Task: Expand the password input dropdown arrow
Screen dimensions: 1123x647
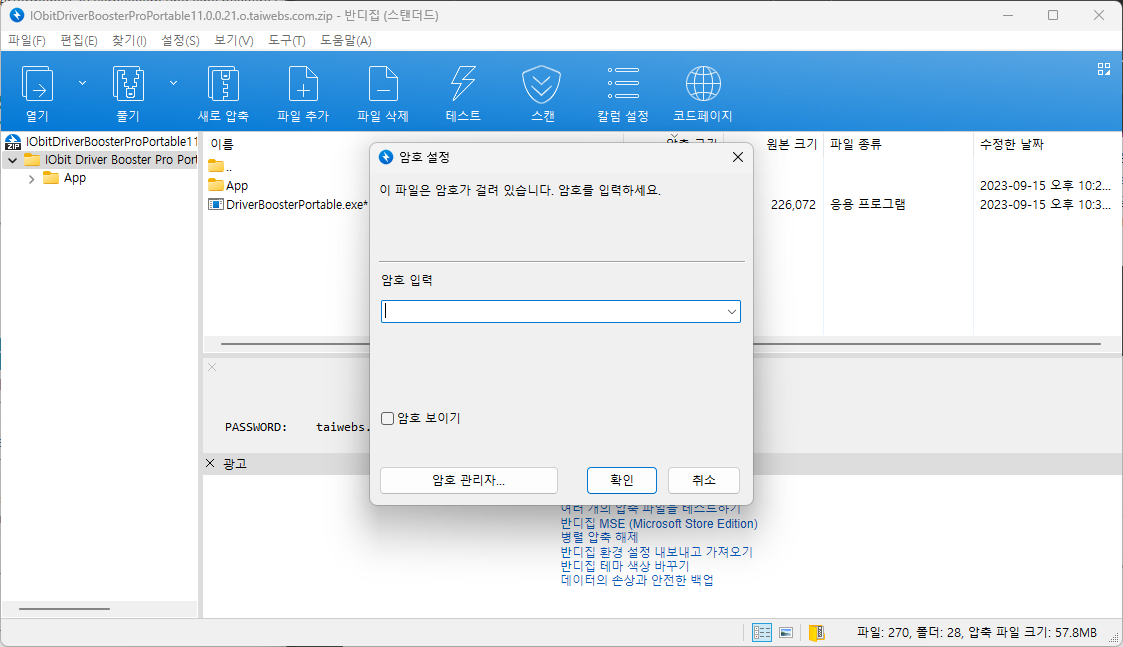Action: point(731,312)
